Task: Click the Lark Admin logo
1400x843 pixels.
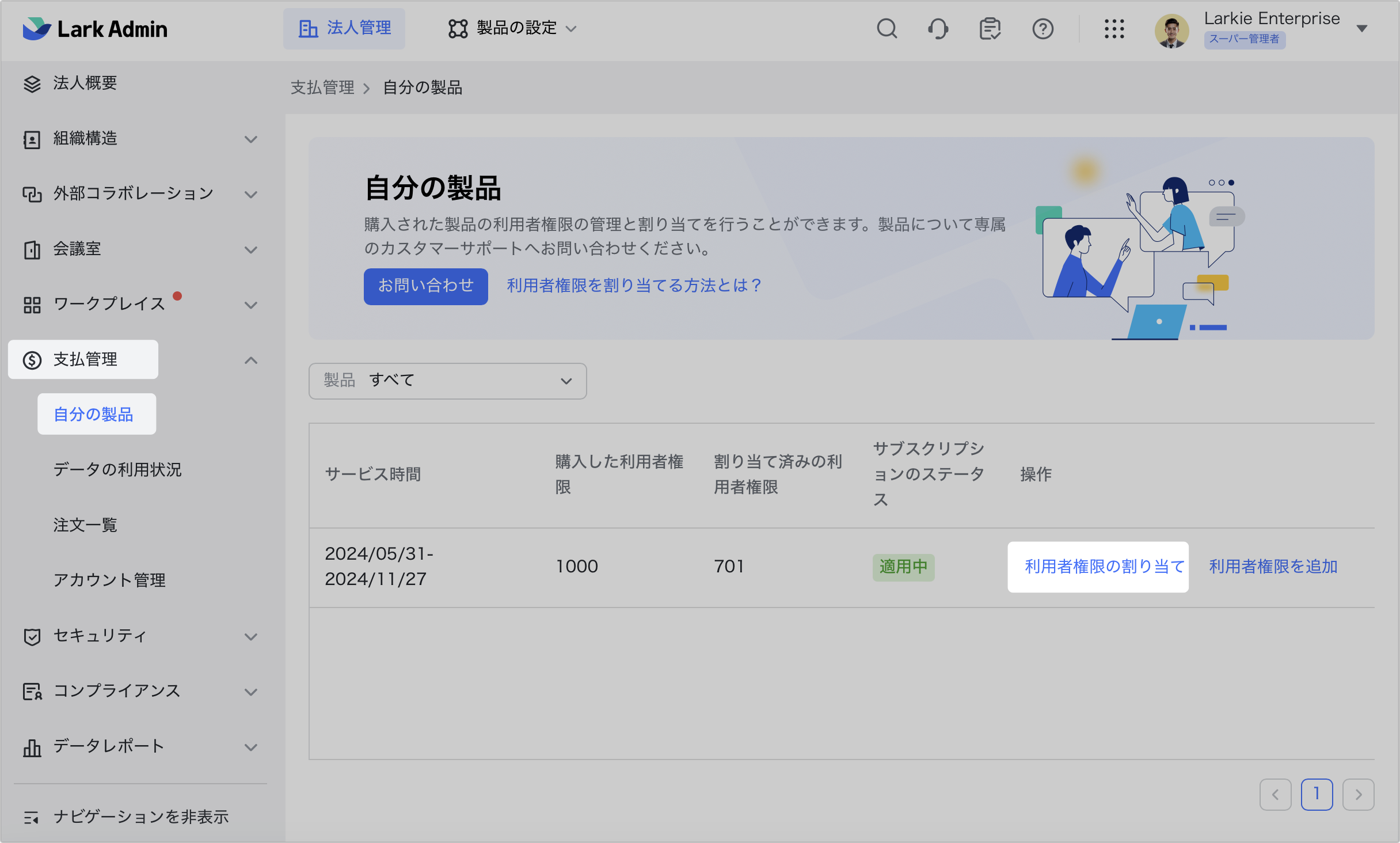Action: pyautogui.click(x=95, y=29)
